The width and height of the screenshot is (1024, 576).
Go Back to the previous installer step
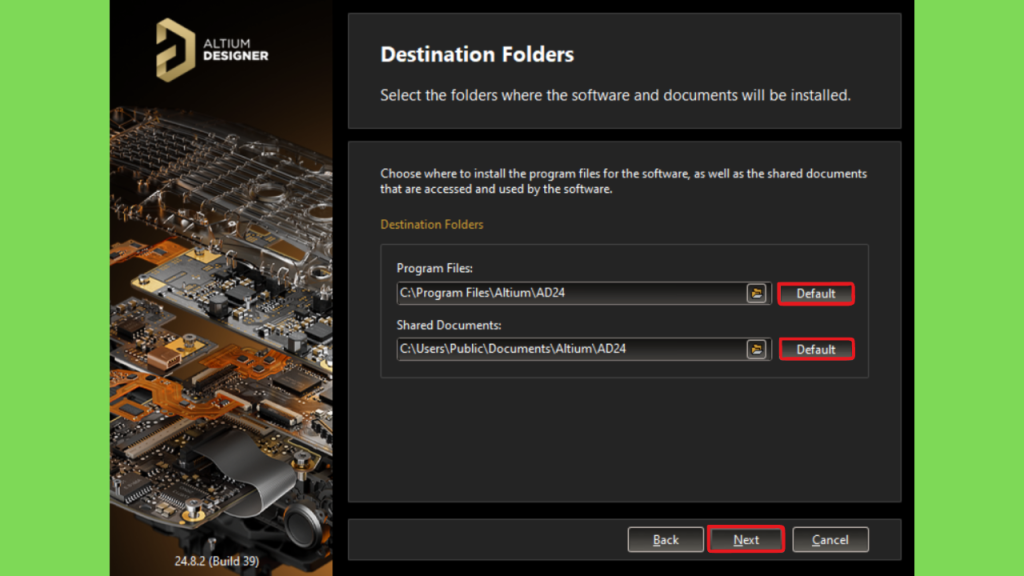click(665, 539)
